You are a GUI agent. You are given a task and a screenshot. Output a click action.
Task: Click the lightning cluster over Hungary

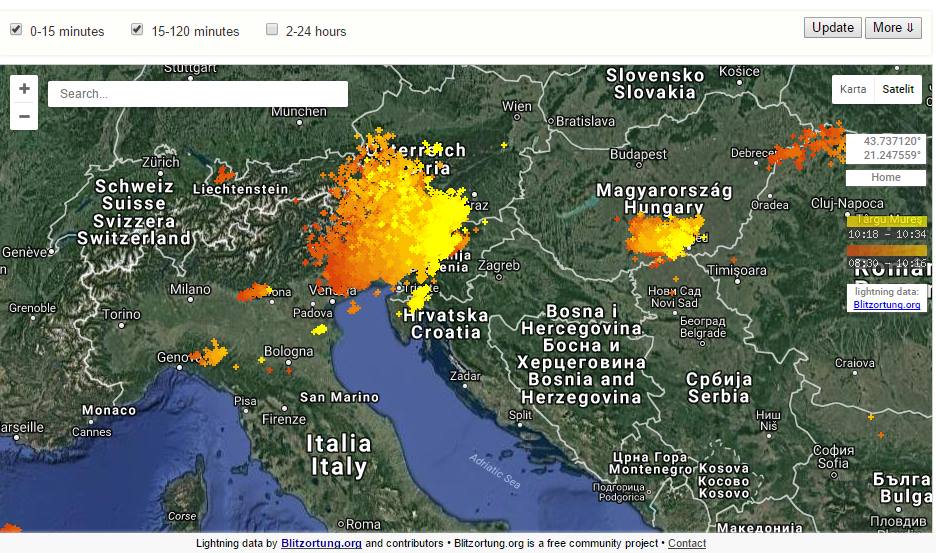(664, 236)
